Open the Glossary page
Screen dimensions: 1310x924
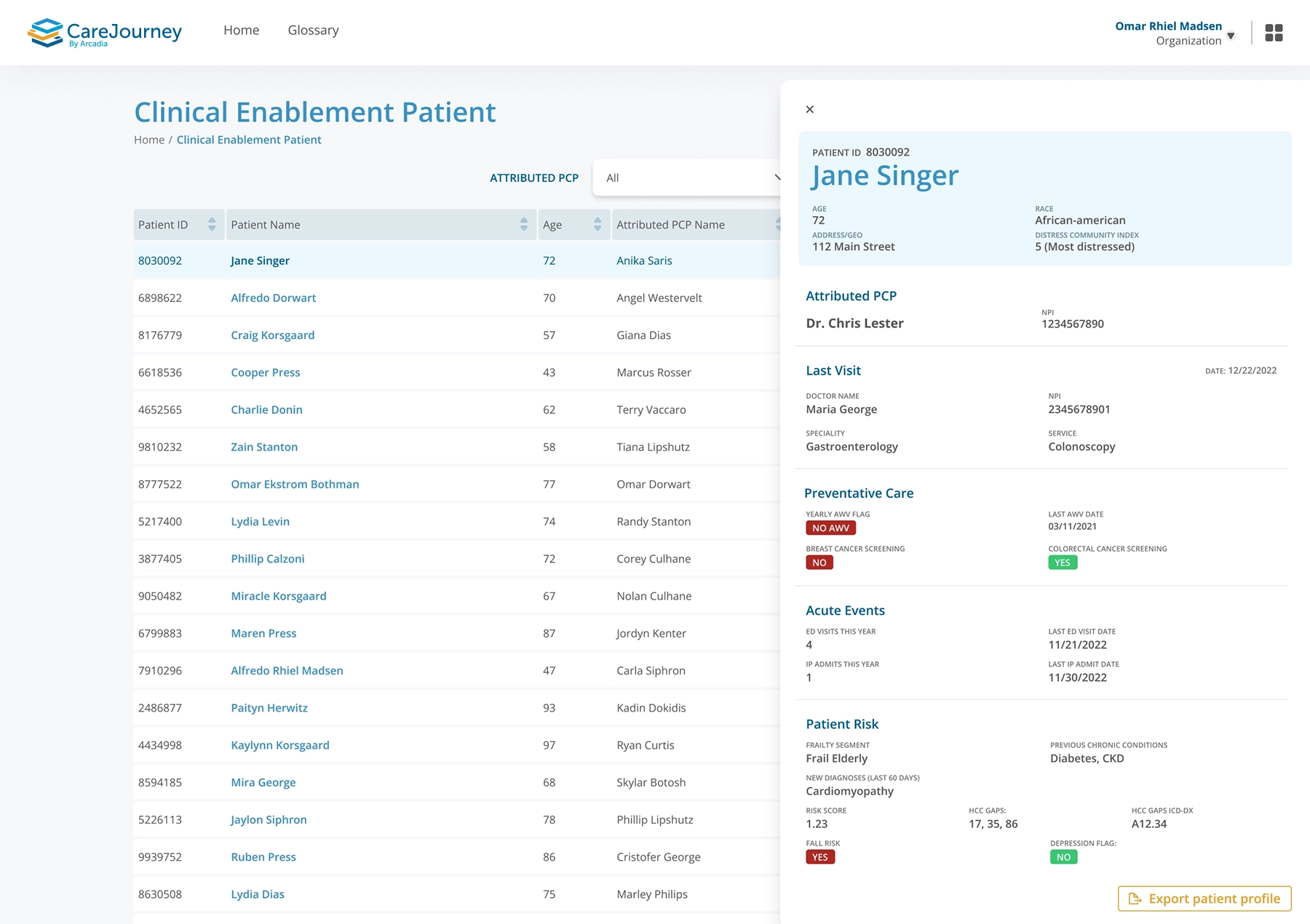314,30
